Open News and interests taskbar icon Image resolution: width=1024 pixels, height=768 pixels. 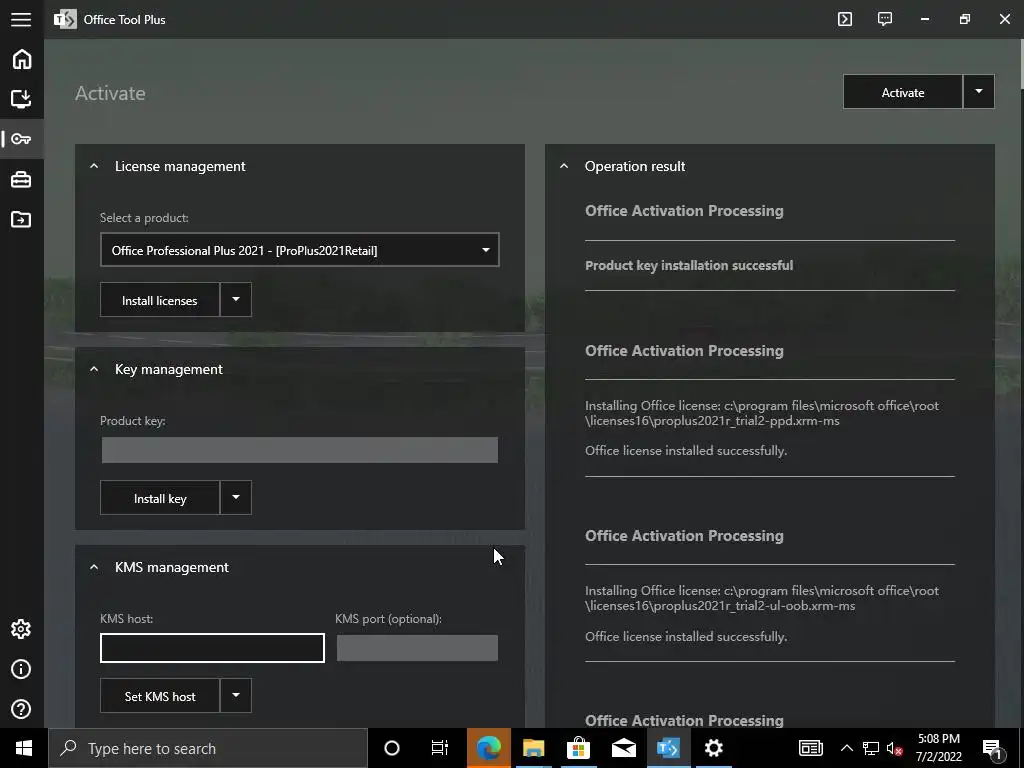[810, 748]
